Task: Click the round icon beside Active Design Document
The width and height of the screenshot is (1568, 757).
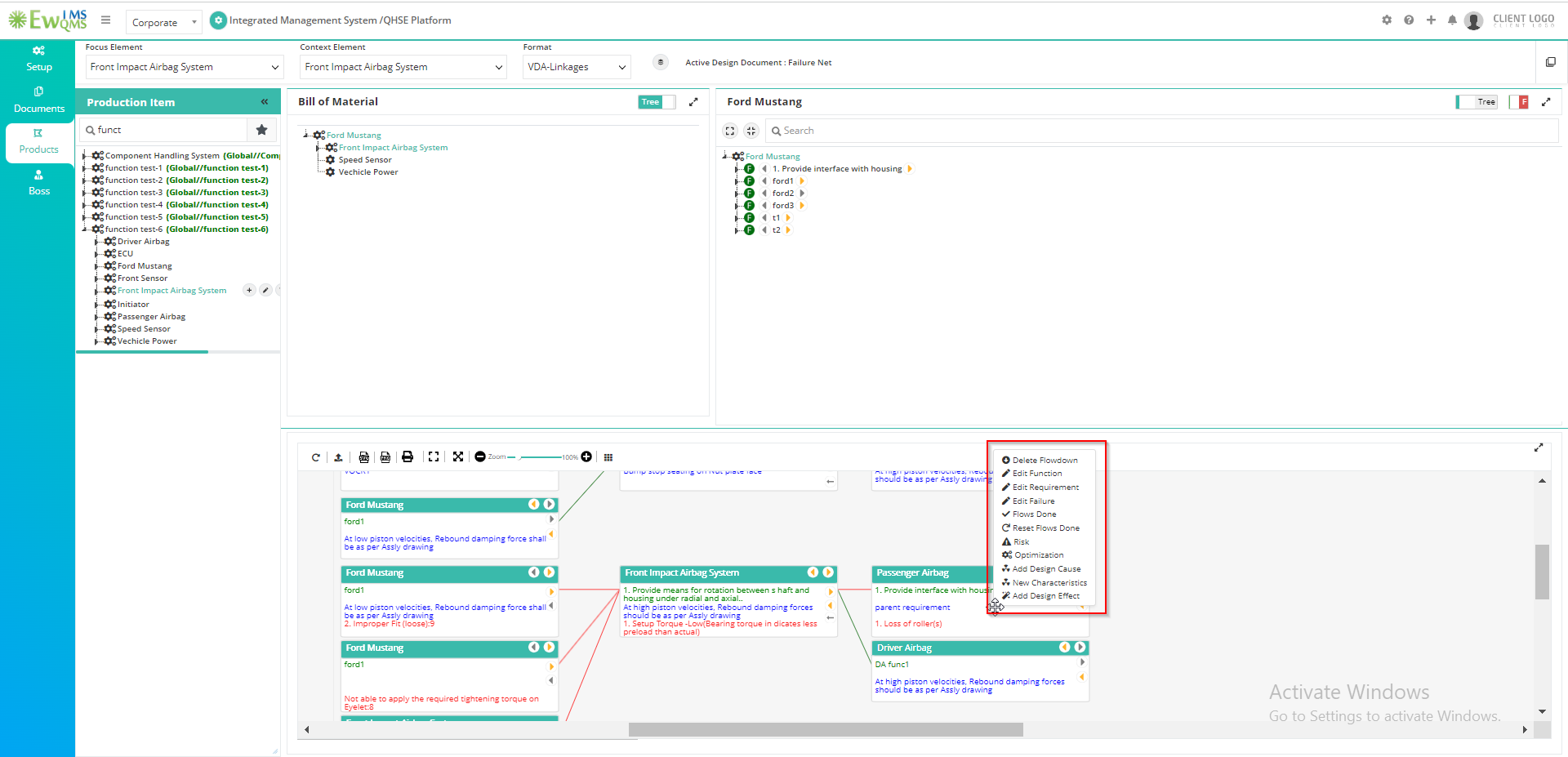Action: [661, 62]
